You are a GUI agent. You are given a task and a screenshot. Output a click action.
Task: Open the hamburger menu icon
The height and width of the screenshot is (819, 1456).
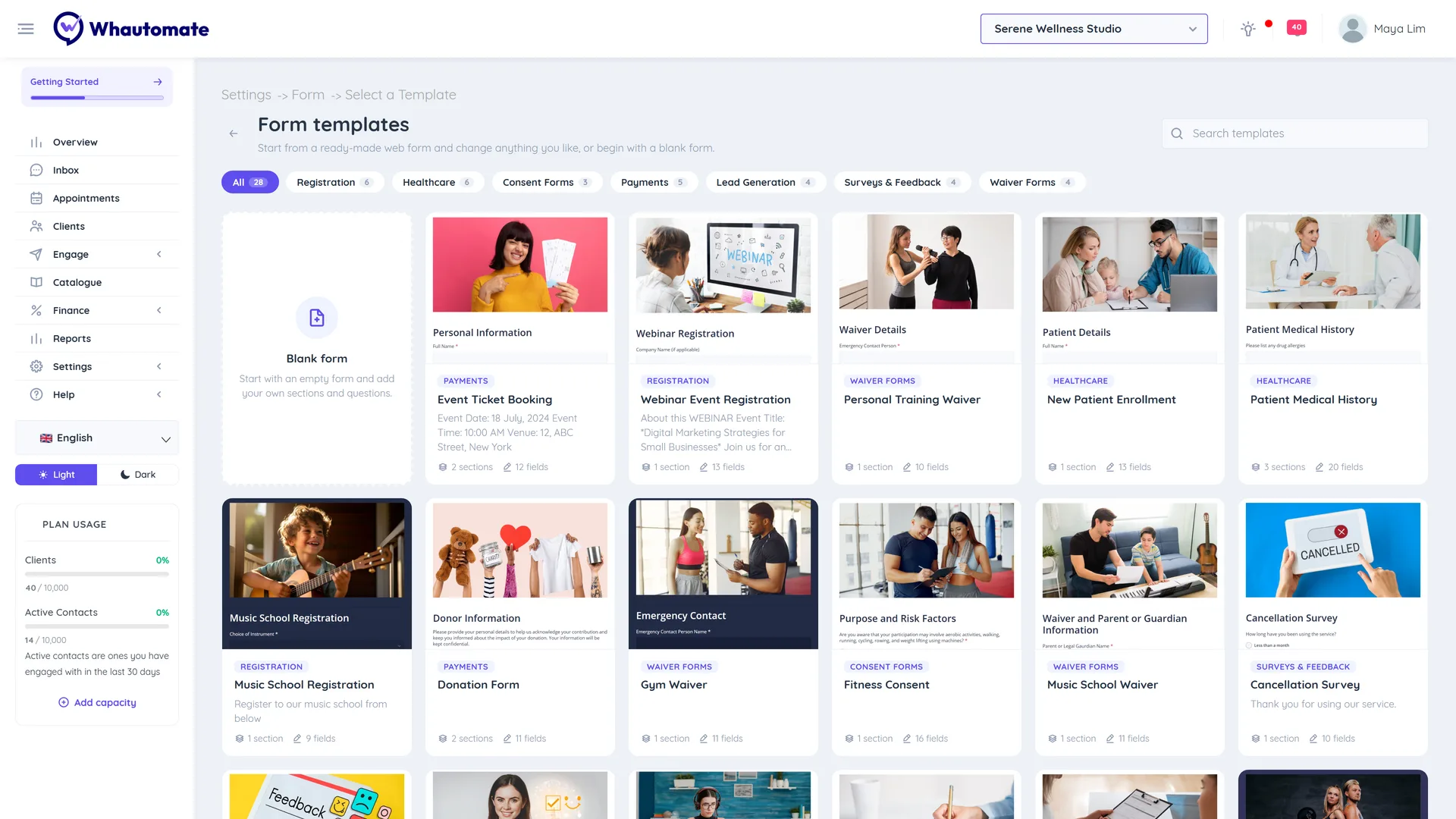[26, 29]
